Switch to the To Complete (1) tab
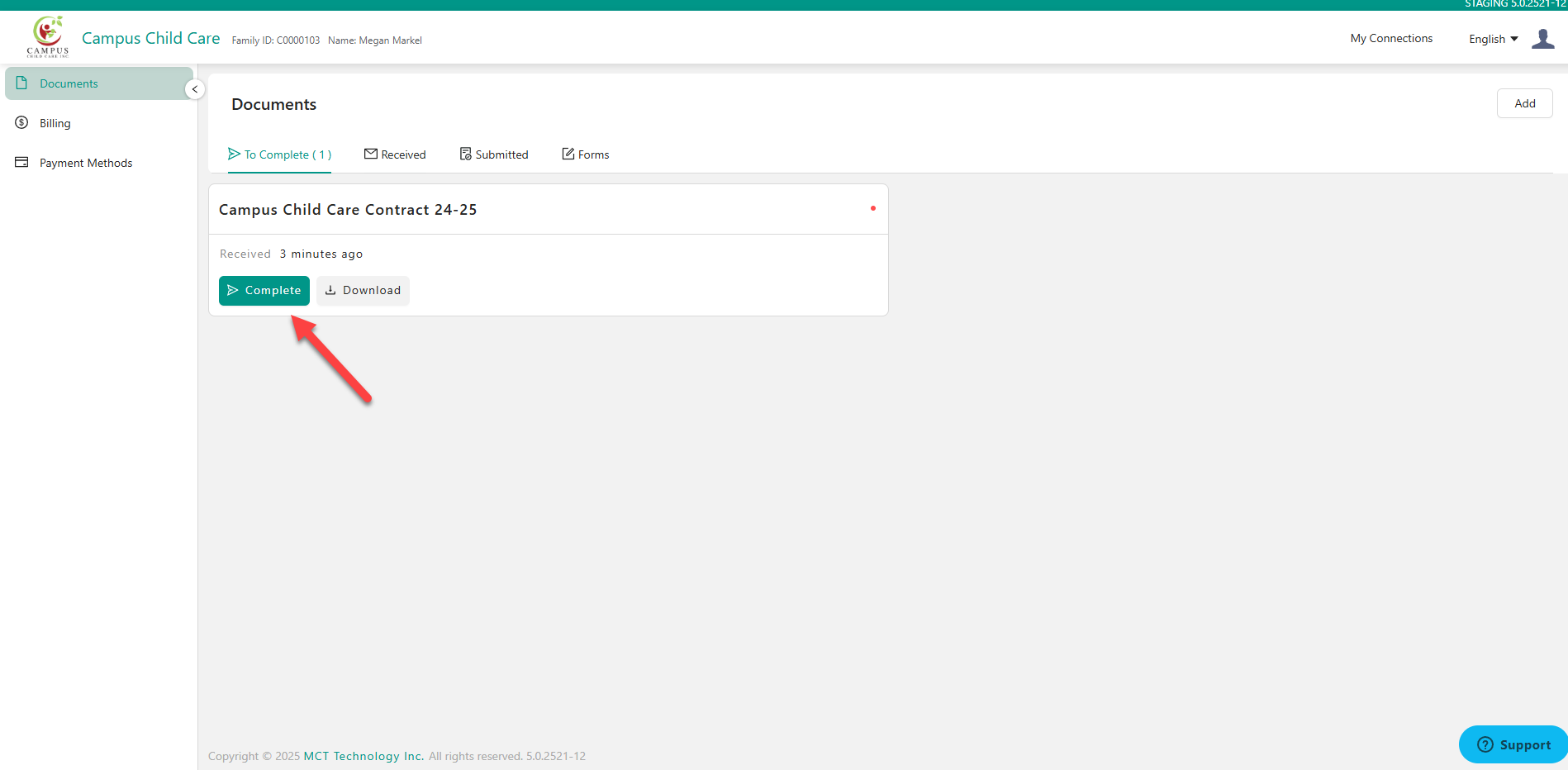Viewport: 1568px width, 770px height. click(279, 154)
